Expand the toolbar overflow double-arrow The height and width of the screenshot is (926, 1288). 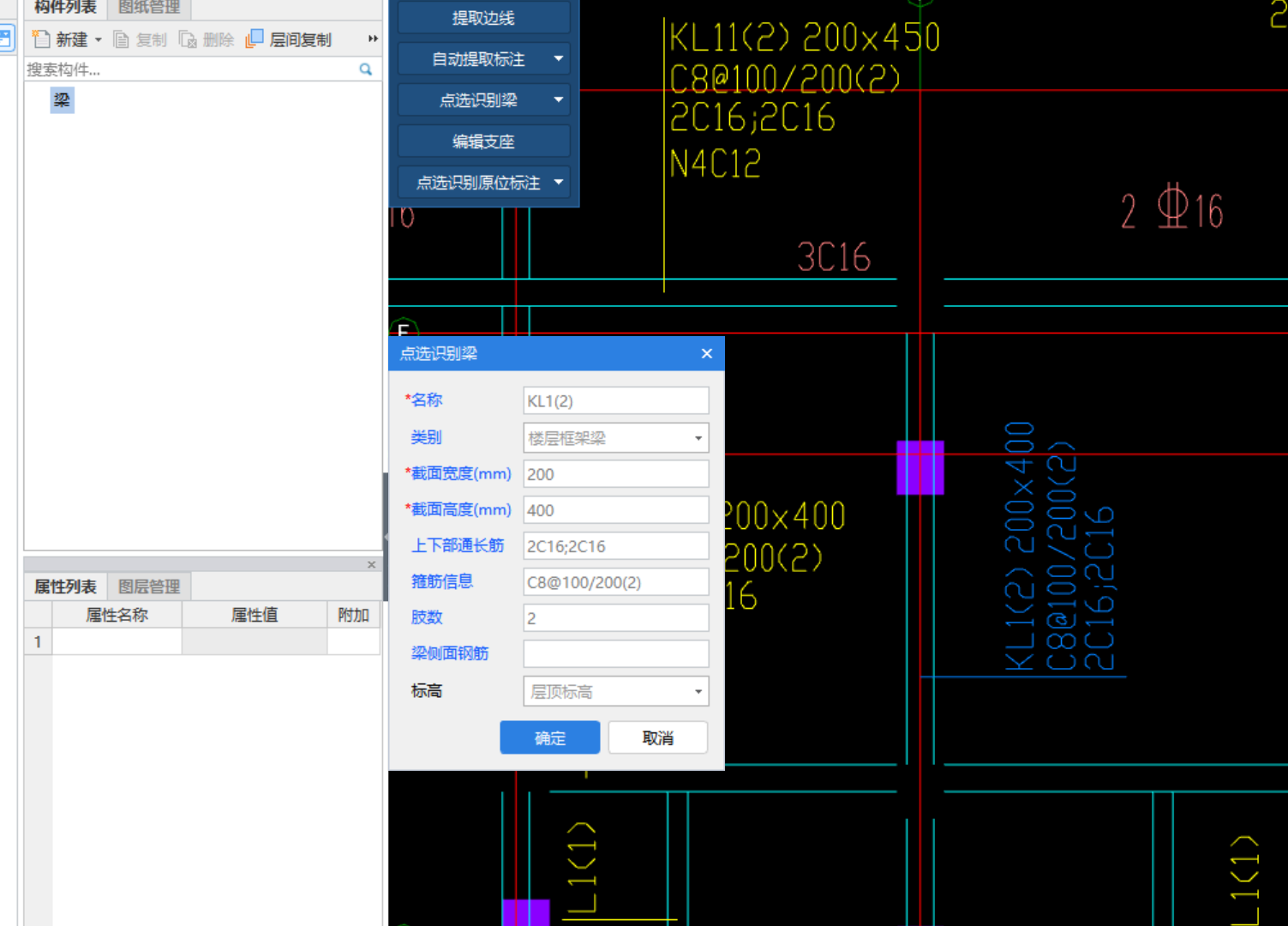point(373,39)
